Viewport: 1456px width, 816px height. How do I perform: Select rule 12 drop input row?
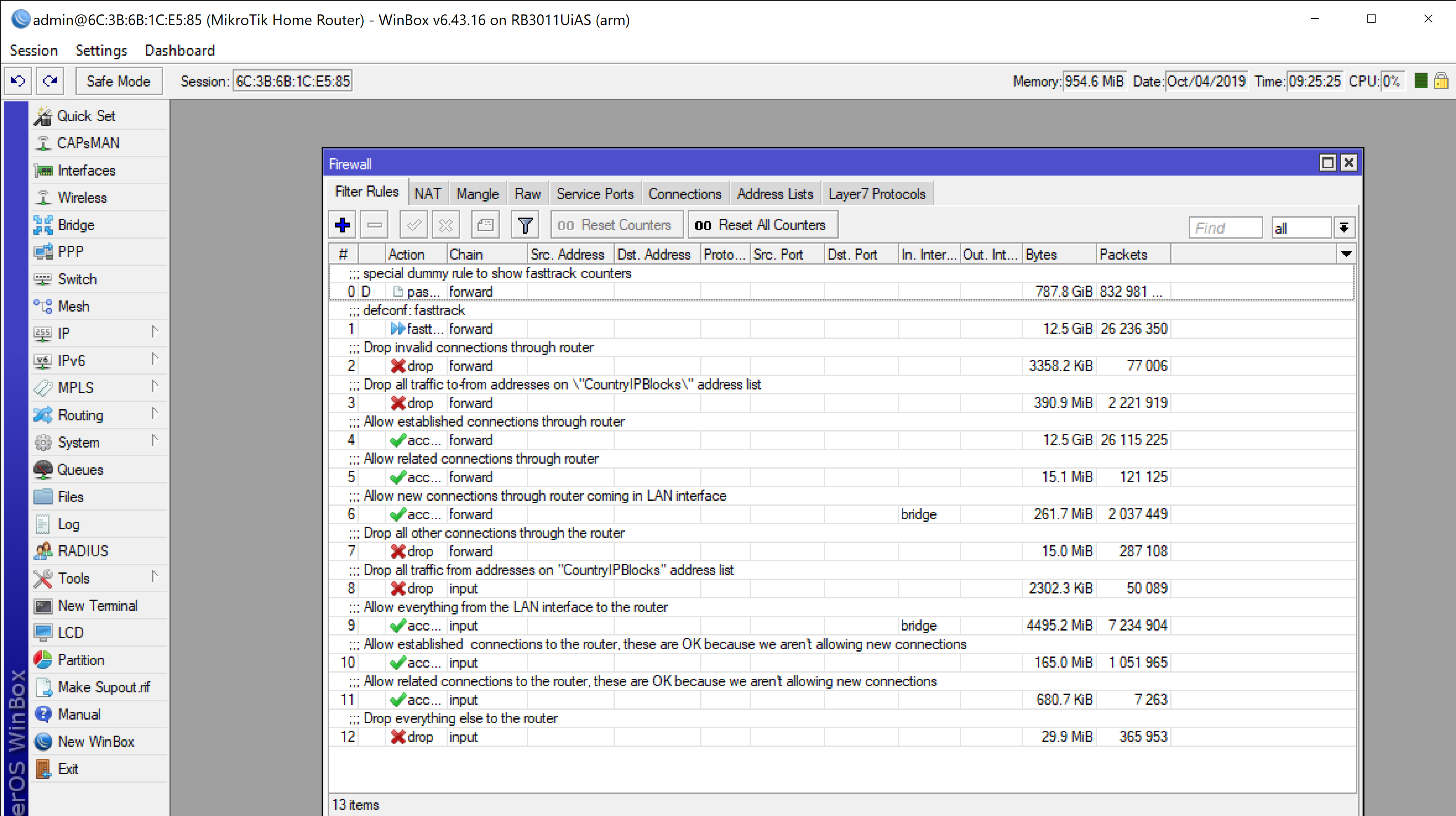[x=841, y=737]
